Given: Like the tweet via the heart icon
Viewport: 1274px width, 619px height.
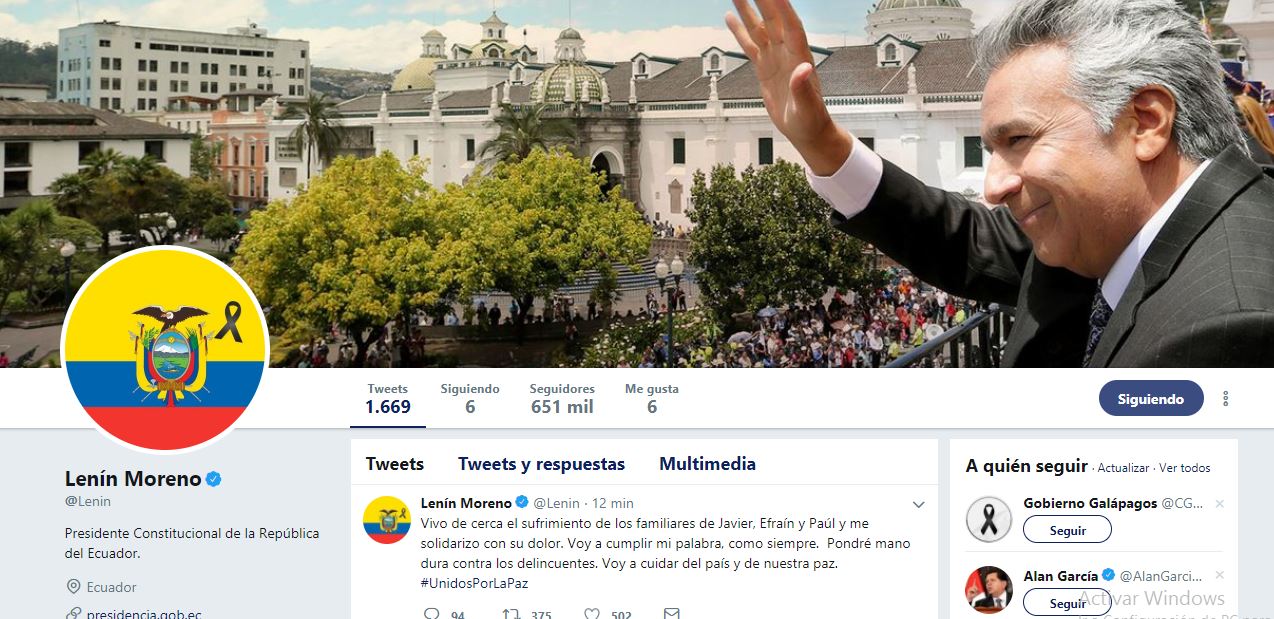Looking at the screenshot, I should point(592,613).
